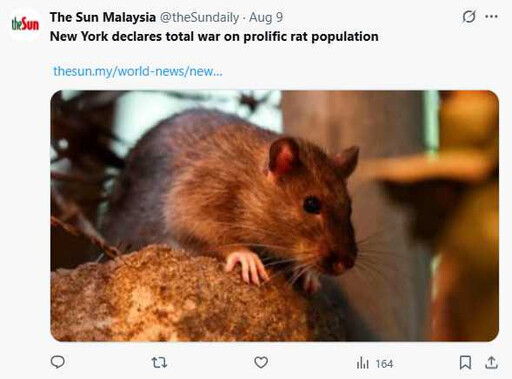The image size is (512, 379).
Task: Click The Sun Malaysia display name
Action: click(103, 17)
